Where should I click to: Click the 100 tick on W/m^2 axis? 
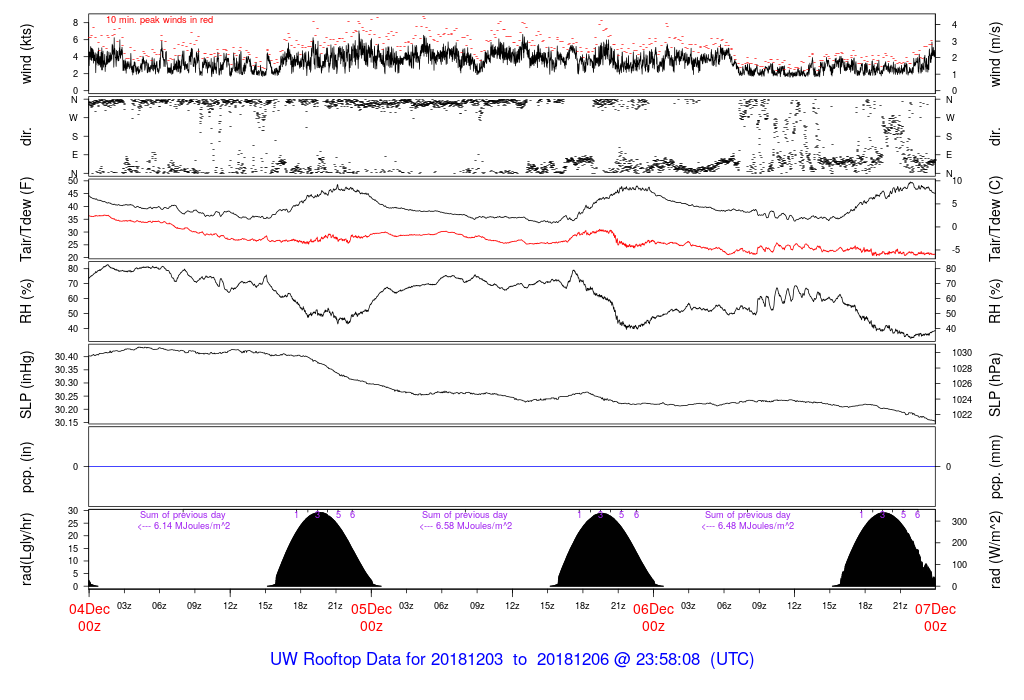point(959,564)
